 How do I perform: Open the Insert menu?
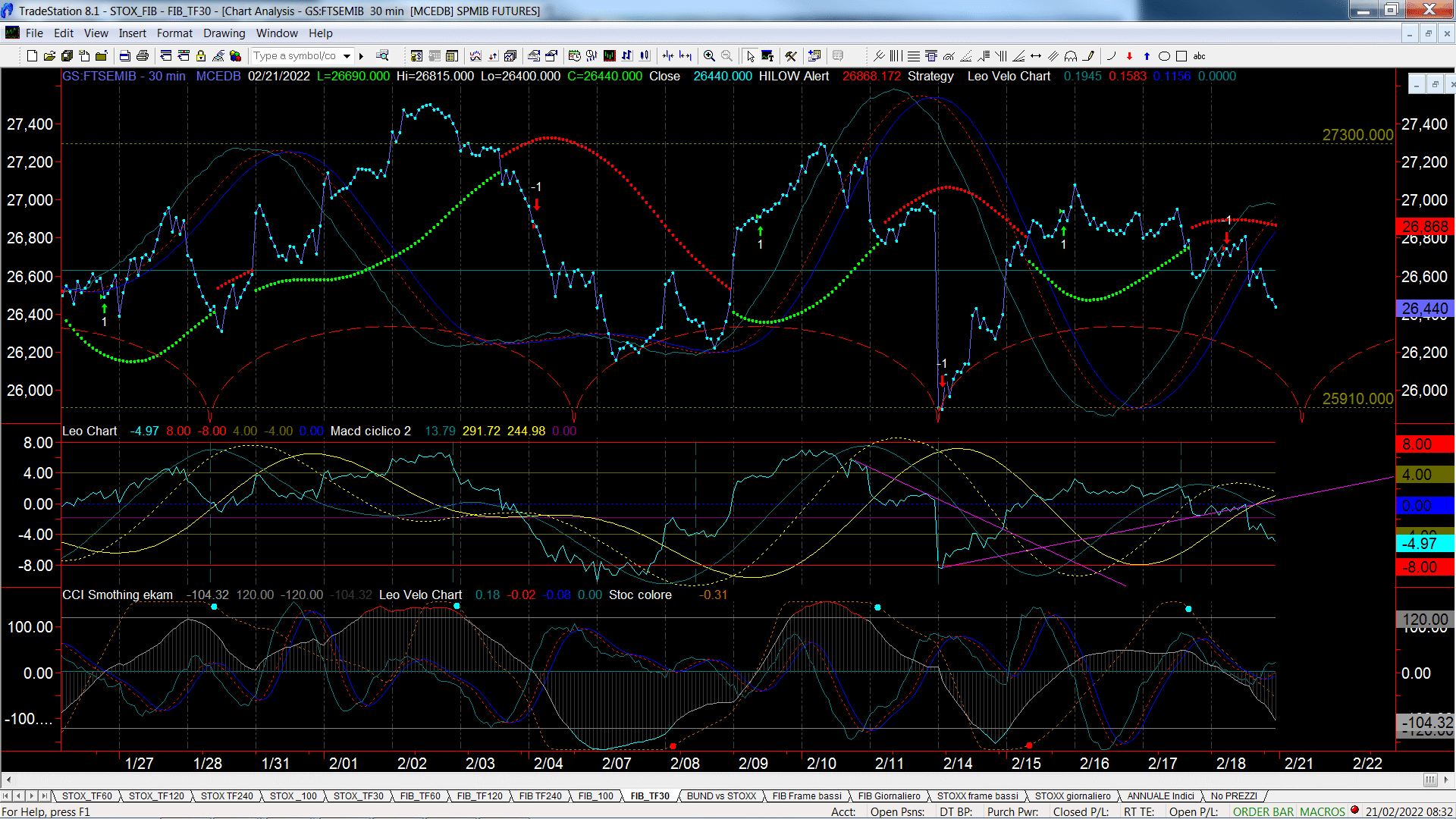click(x=132, y=33)
